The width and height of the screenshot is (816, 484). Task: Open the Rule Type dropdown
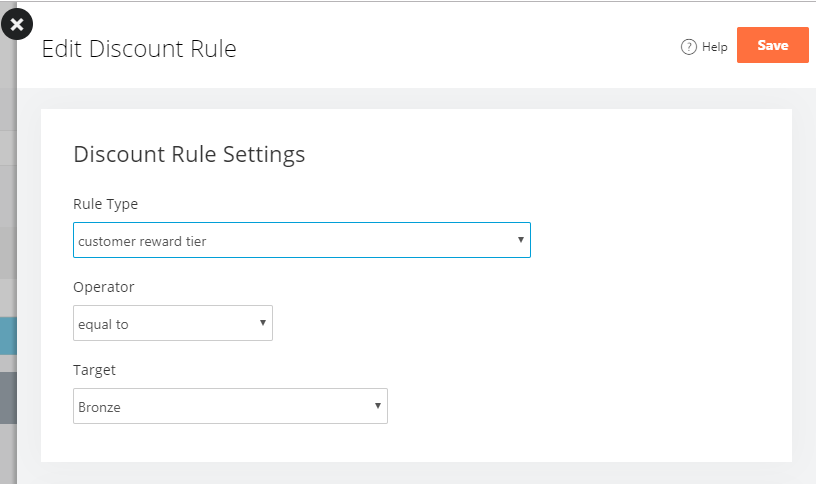(302, 240)
